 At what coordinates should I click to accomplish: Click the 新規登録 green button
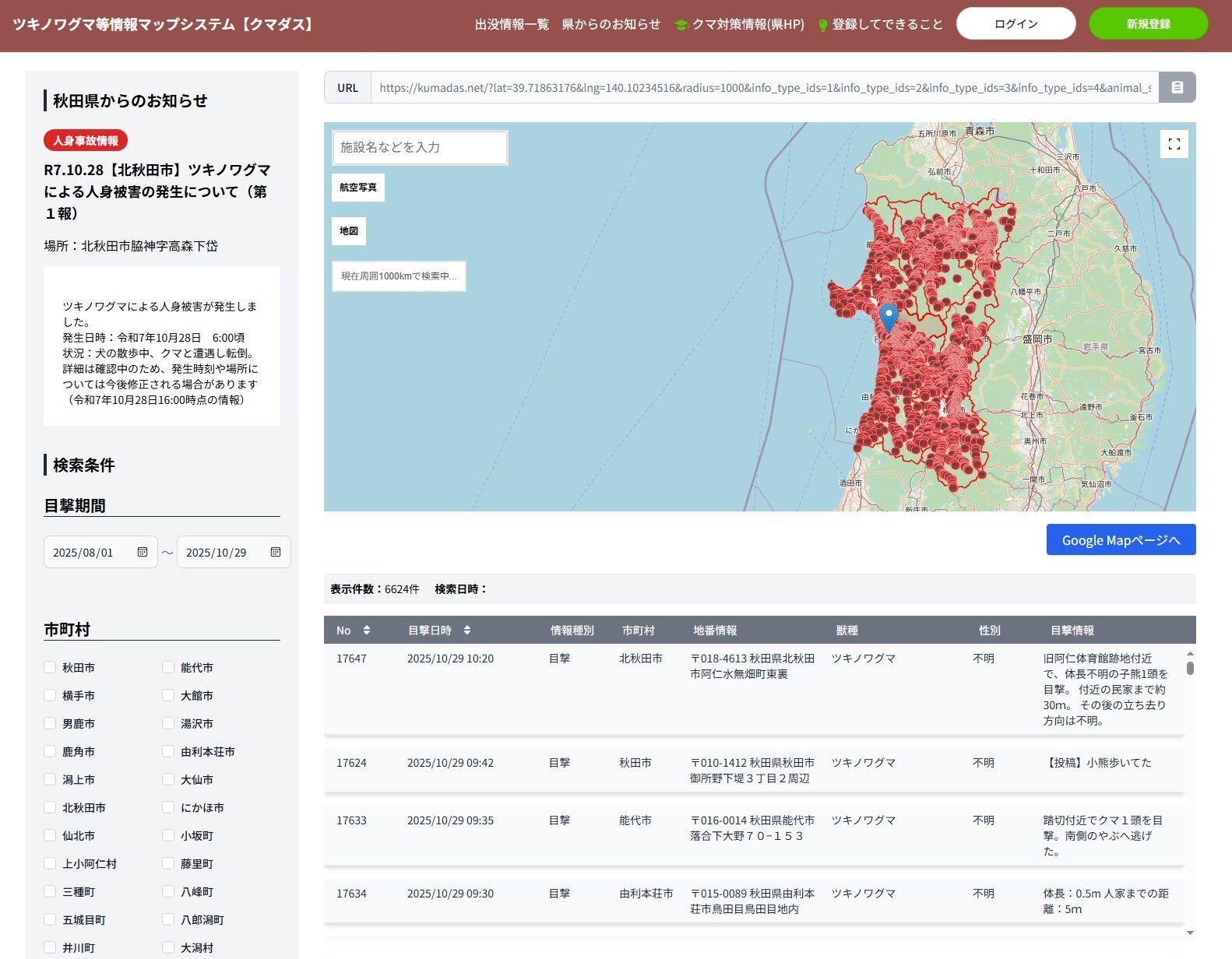[1148, 24]
